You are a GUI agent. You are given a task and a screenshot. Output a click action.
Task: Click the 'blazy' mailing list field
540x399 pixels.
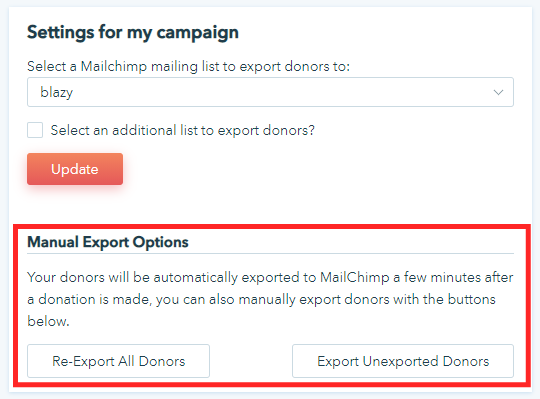click(270, 92)
